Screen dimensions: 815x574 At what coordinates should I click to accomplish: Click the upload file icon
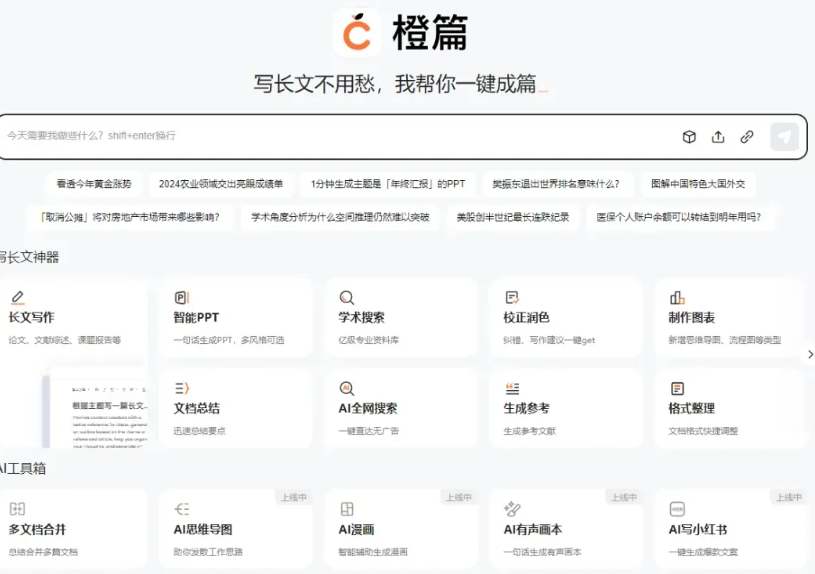(718, 137)
